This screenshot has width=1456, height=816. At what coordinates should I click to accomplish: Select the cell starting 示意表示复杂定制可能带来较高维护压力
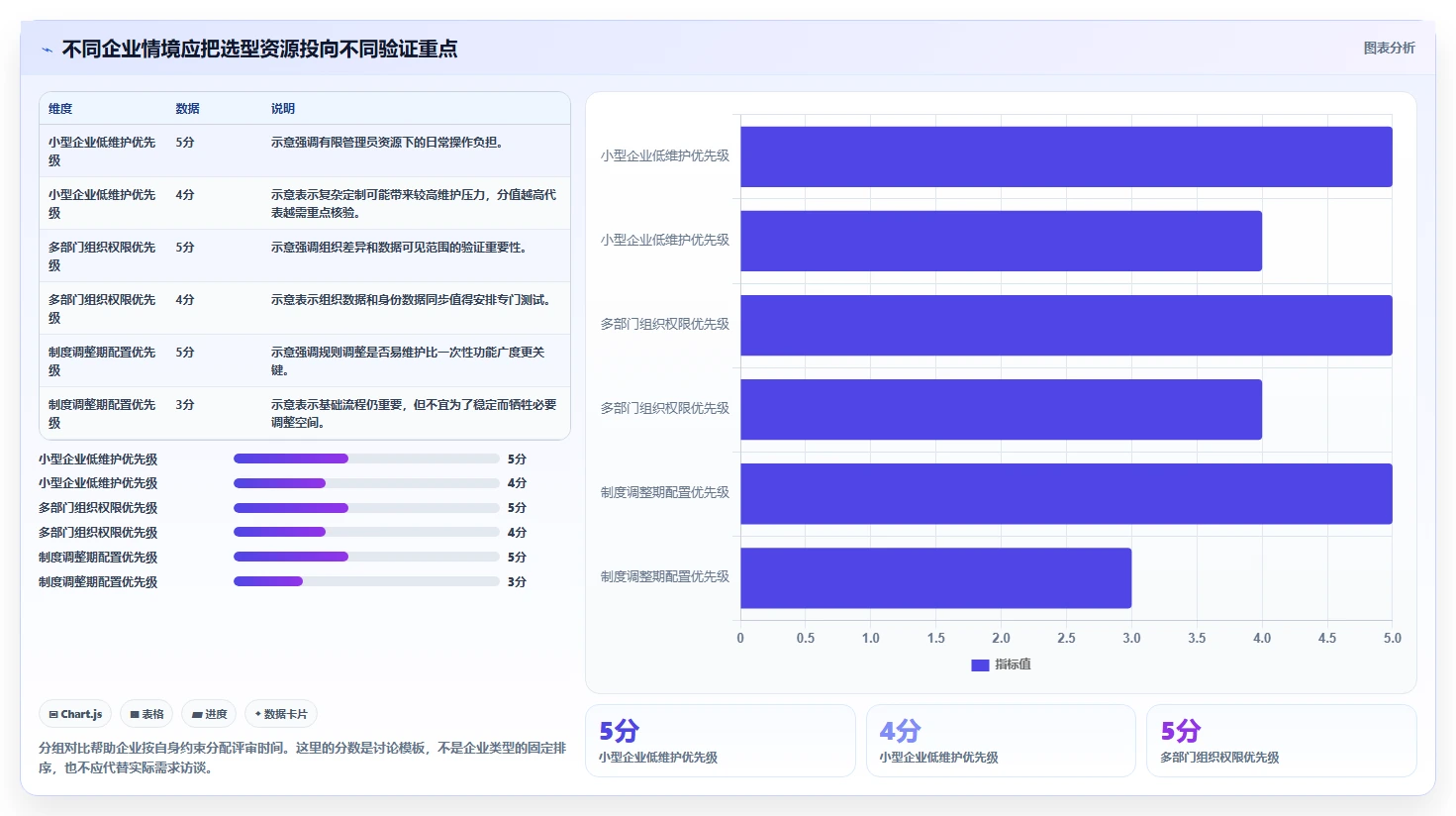[416, 203]
